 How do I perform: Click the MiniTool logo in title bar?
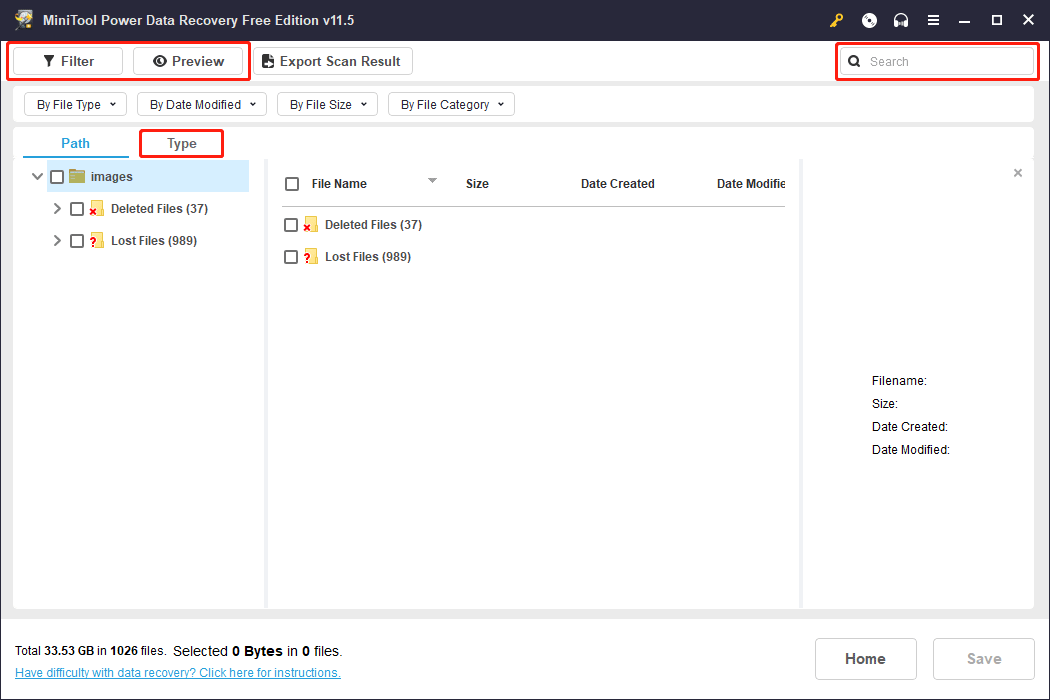[24, 19]
